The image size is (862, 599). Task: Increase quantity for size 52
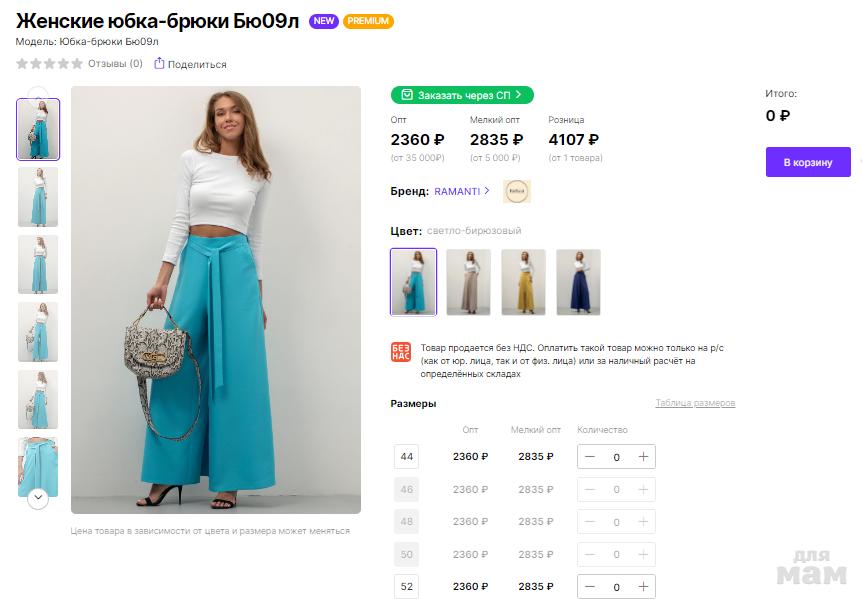(643, 587)
